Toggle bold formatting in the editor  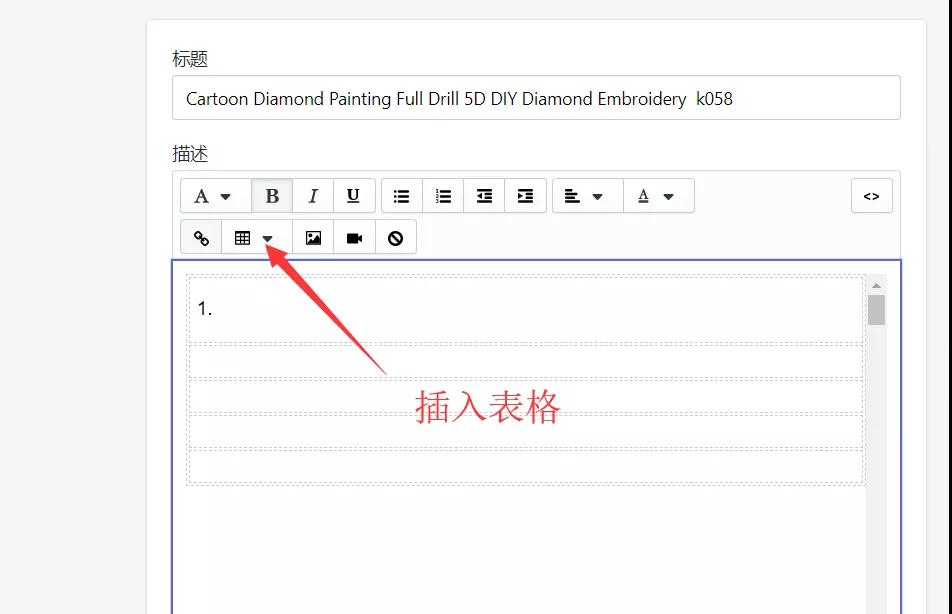(271, 196)
